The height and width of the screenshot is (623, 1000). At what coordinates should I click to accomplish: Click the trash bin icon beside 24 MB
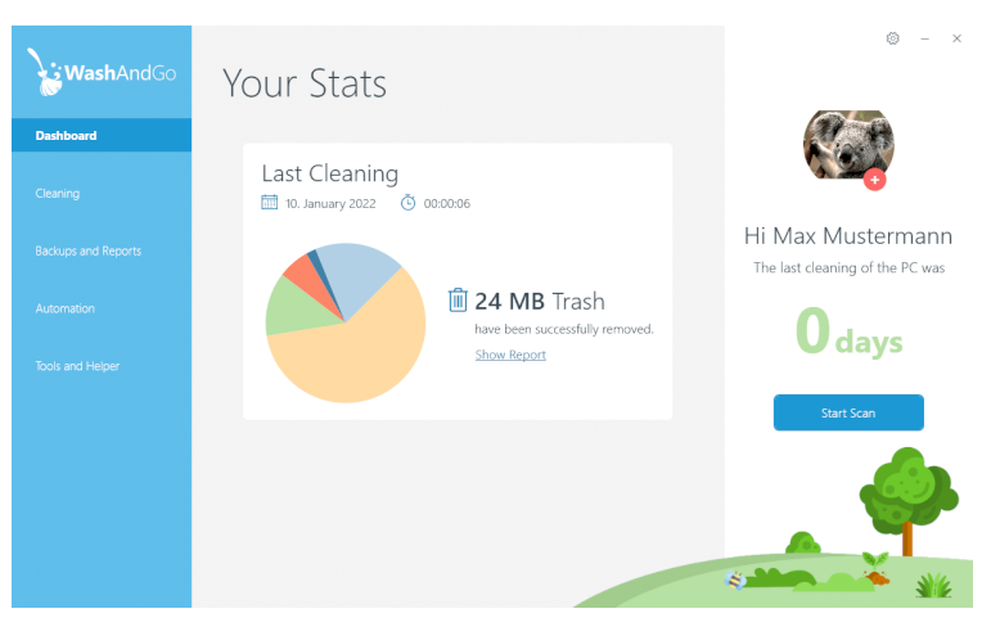pos(457,300)
